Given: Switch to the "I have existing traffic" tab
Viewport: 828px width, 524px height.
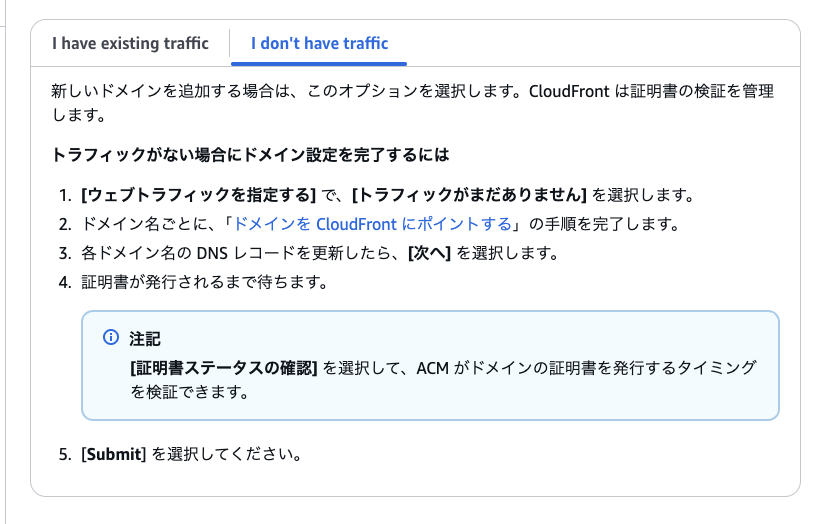Looking at the screenshot, I should point(130,44).
